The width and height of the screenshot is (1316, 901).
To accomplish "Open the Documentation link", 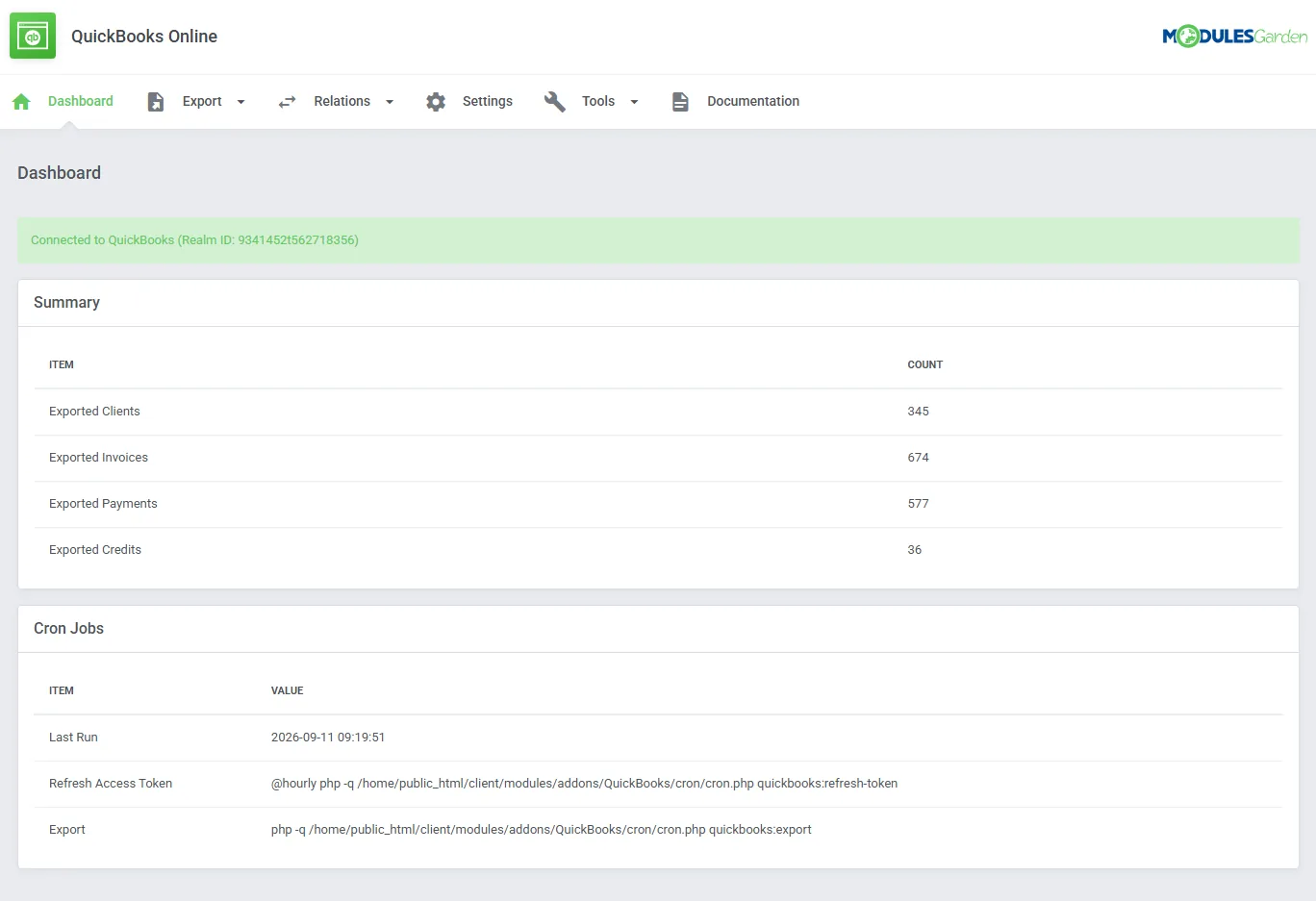I will 753,101.
